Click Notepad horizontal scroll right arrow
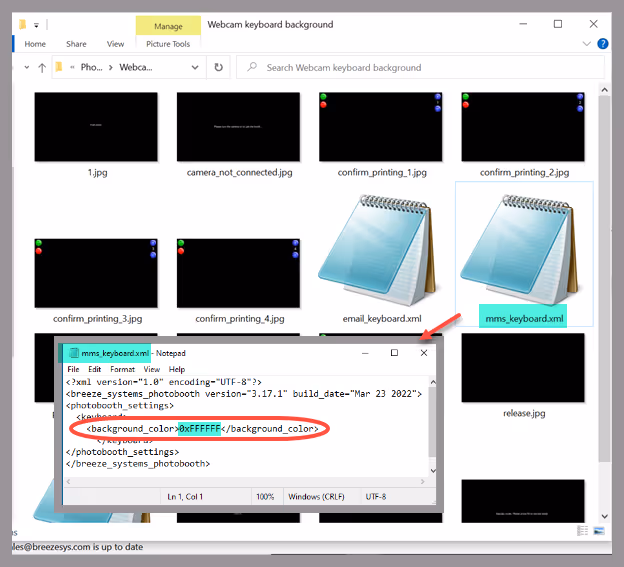This screenshot has width=624, height=567. point(423,481)
